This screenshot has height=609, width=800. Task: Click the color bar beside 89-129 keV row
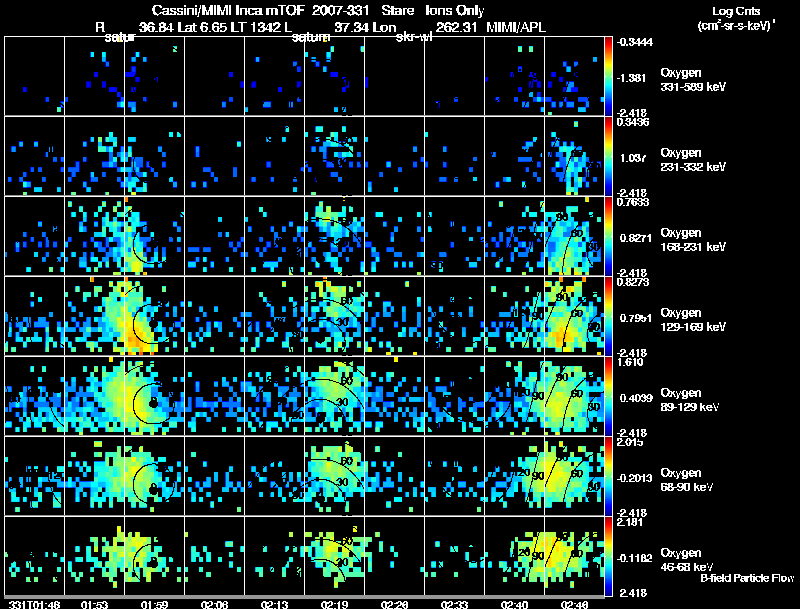tap(608, 396)
